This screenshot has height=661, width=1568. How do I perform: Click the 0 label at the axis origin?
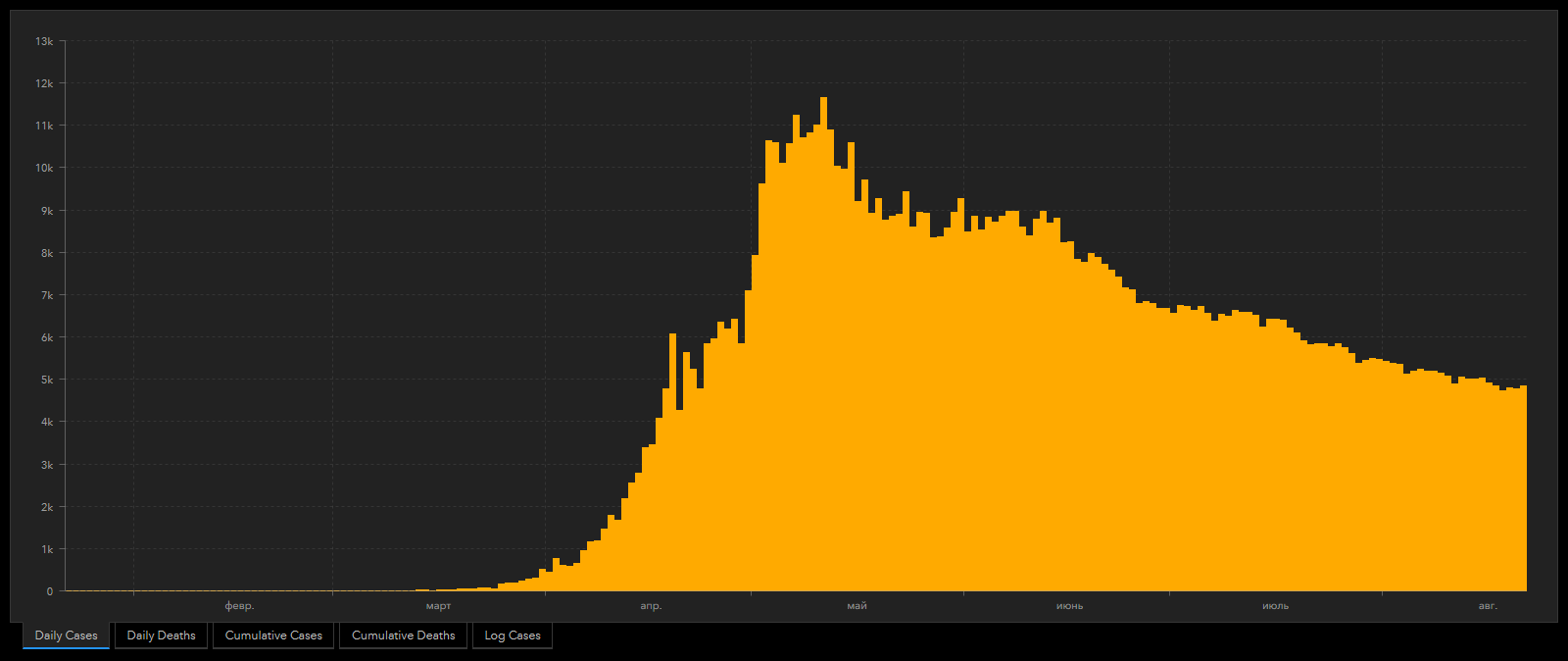[x=50, y=591]
